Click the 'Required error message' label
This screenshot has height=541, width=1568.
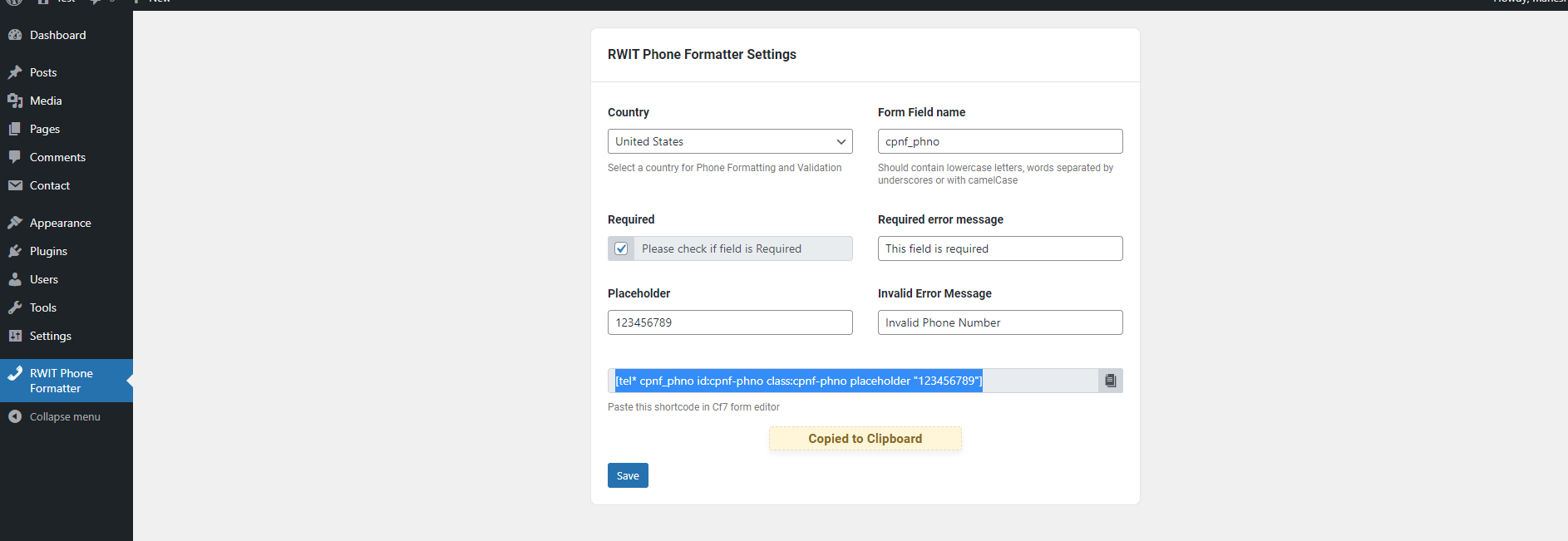click(940, 219)
